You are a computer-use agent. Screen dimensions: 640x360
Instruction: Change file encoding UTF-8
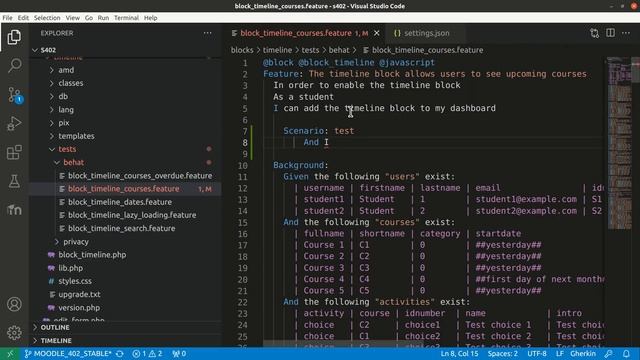pos(537,353)
